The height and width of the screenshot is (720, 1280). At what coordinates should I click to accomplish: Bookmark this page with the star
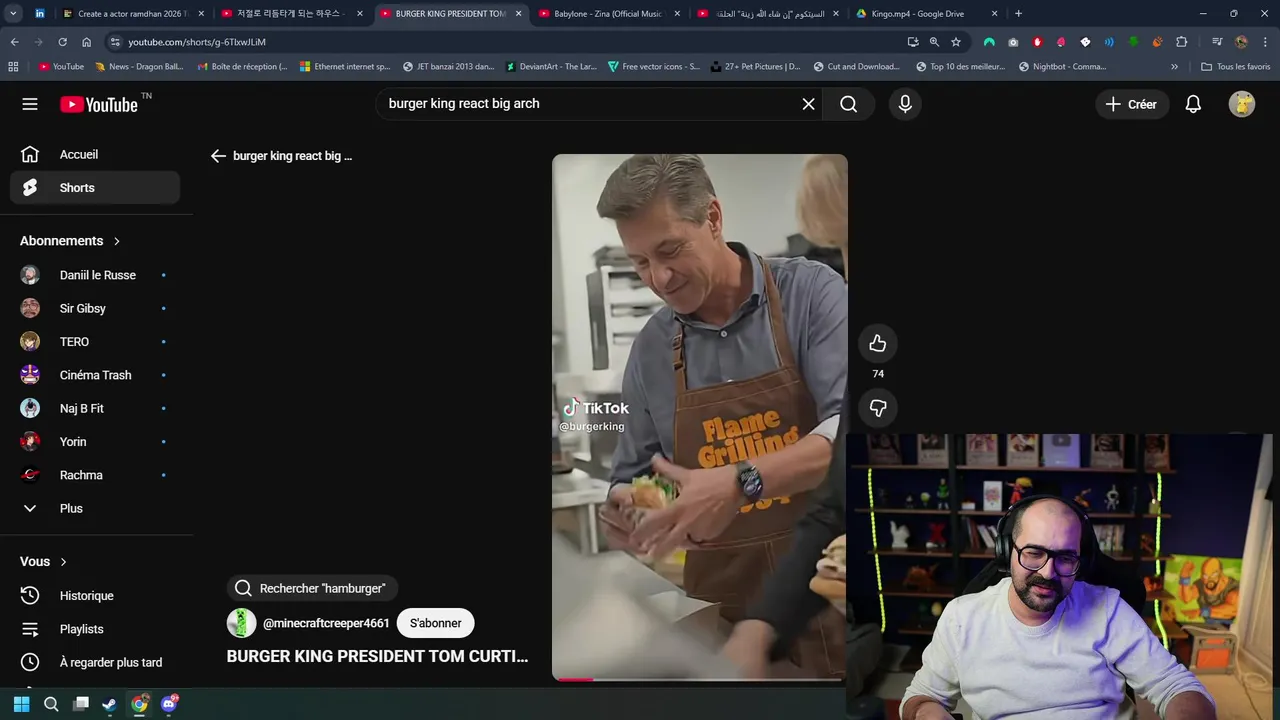(x=956, y=42)
